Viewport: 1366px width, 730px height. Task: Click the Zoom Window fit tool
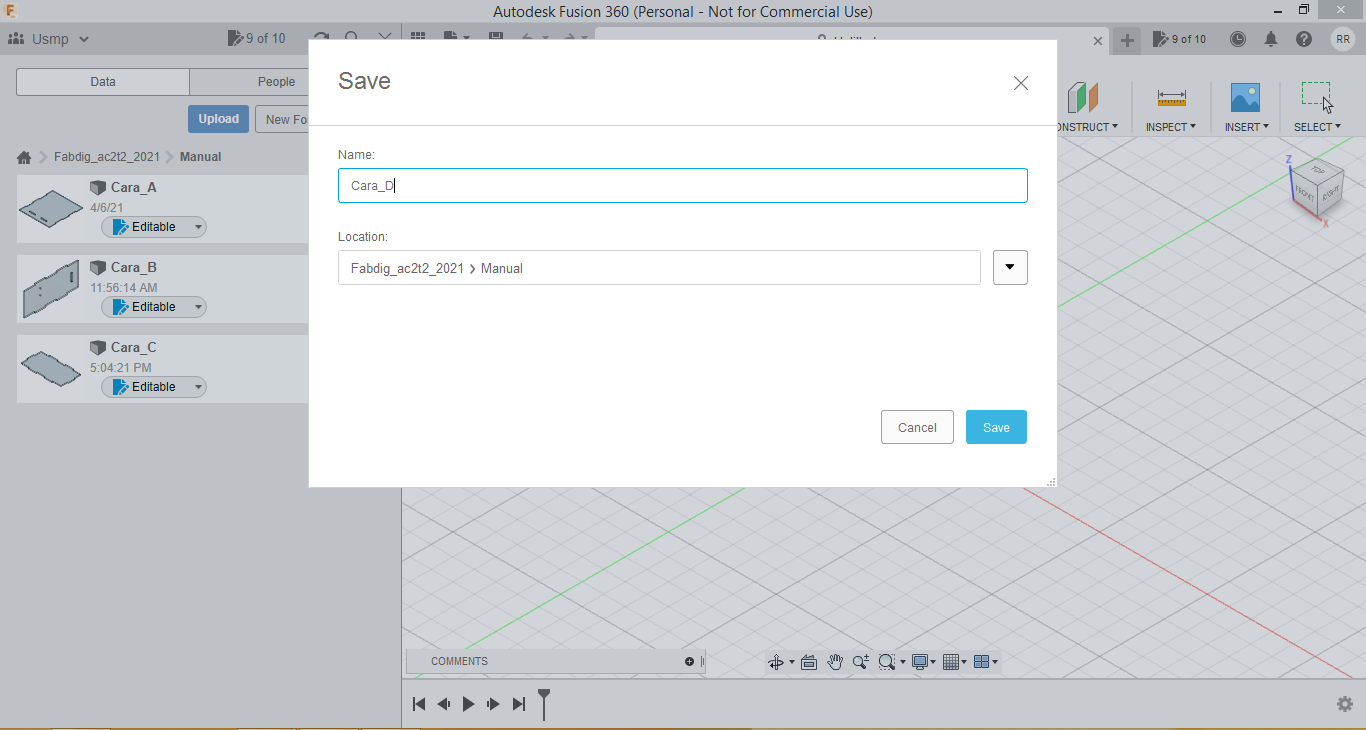click(x=886, y=662)
